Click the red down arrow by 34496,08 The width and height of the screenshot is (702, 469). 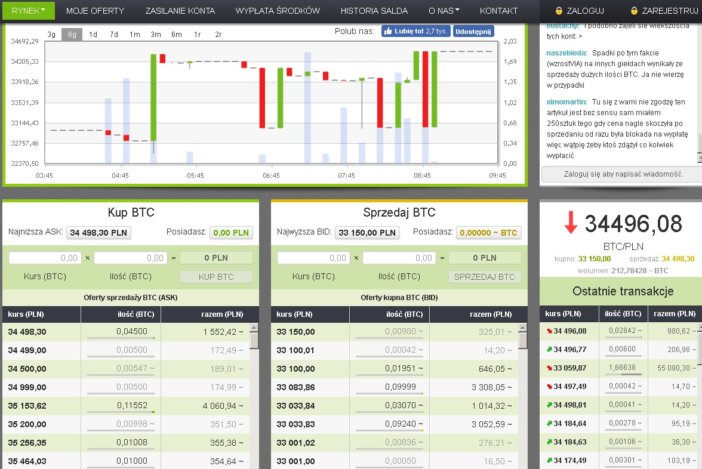(x=570, y=222)
